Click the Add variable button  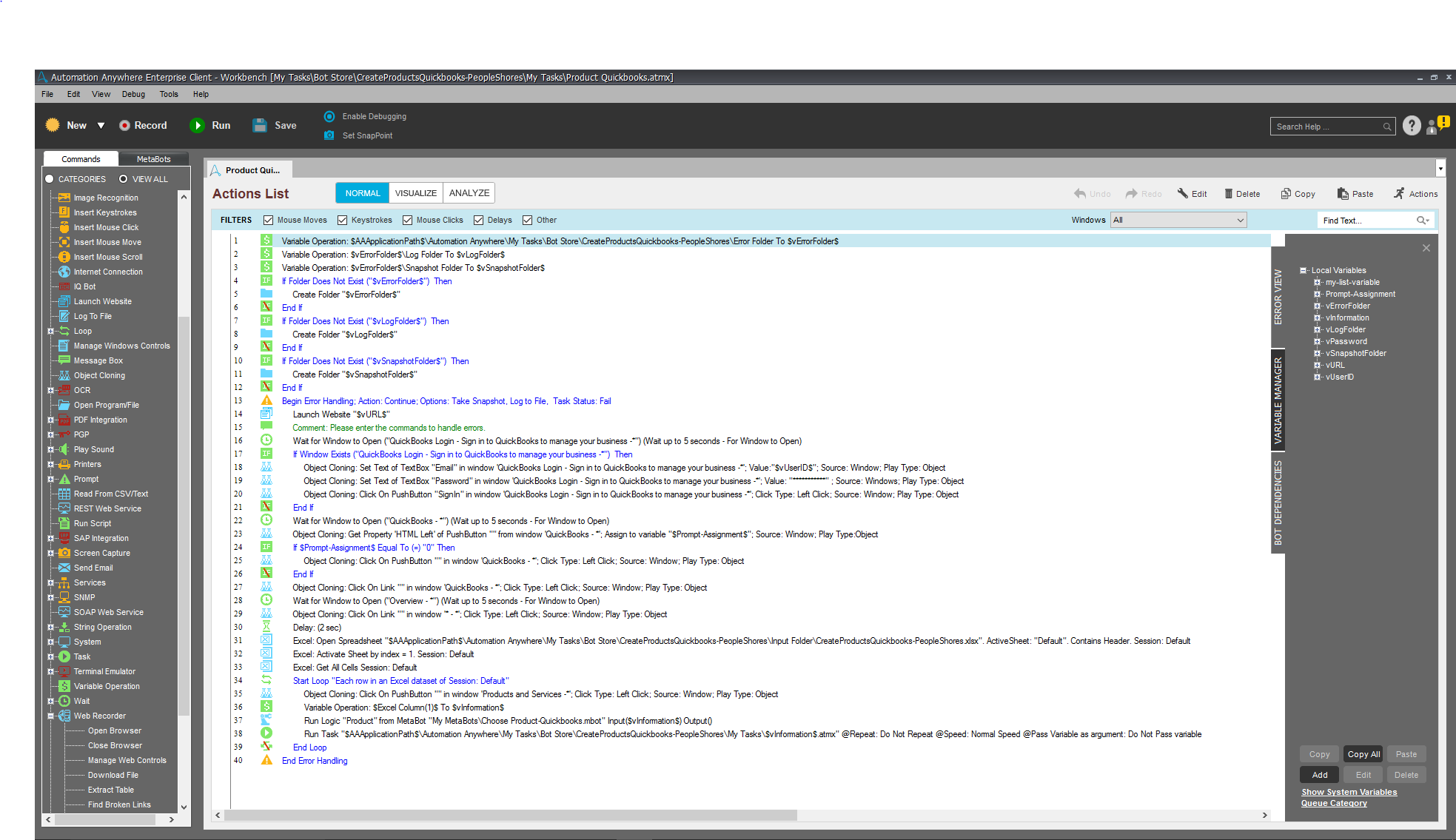1320,775
